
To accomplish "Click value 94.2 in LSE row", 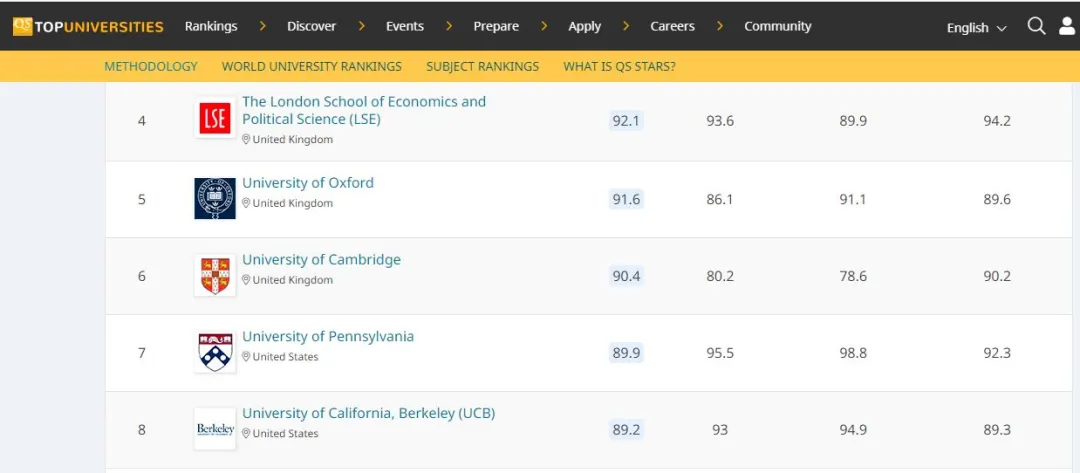I will click(x=997, y=121).
